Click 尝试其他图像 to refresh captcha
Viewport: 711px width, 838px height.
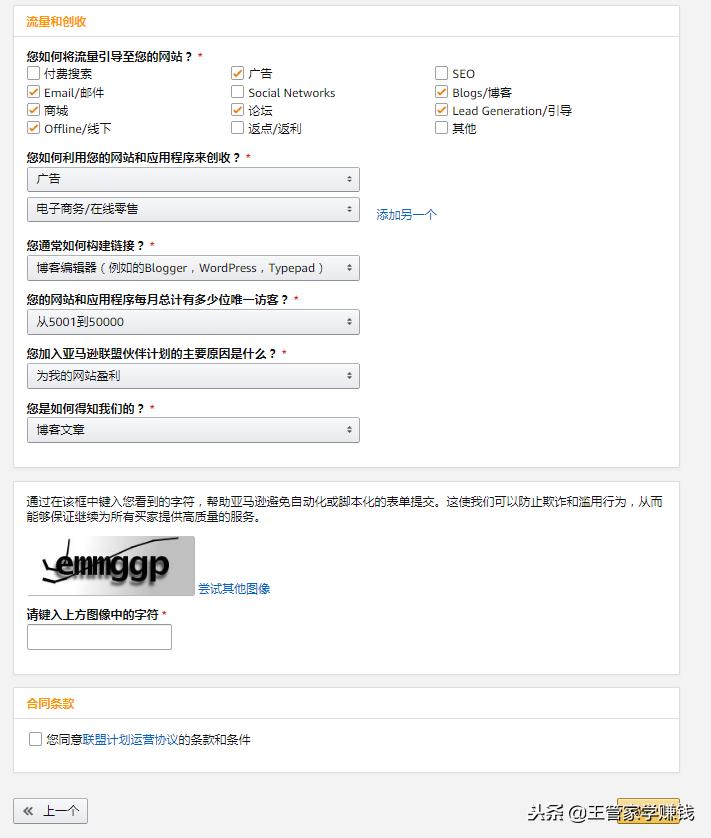tap(234, 588)
